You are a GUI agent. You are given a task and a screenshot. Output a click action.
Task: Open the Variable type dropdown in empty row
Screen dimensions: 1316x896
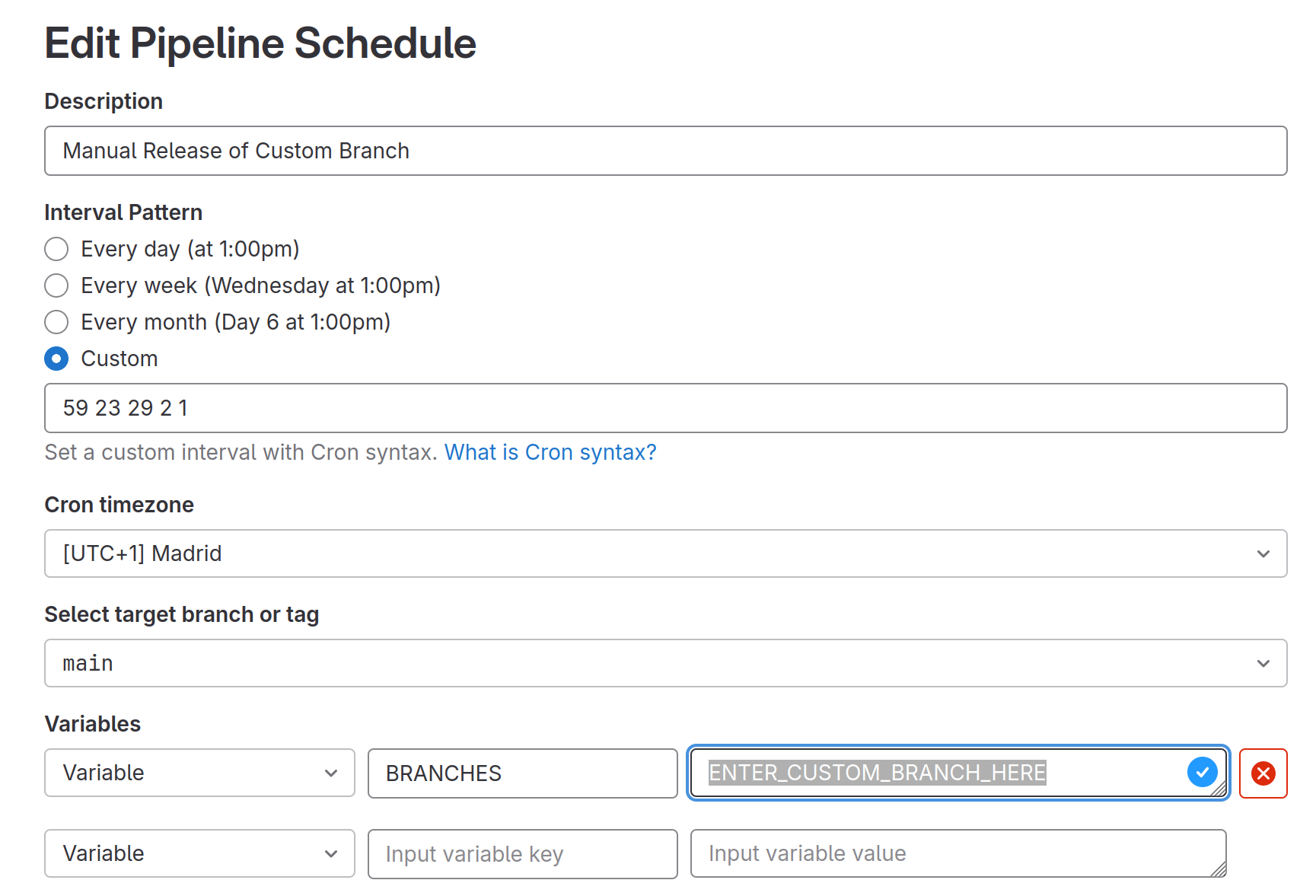(x=199, y=853)
